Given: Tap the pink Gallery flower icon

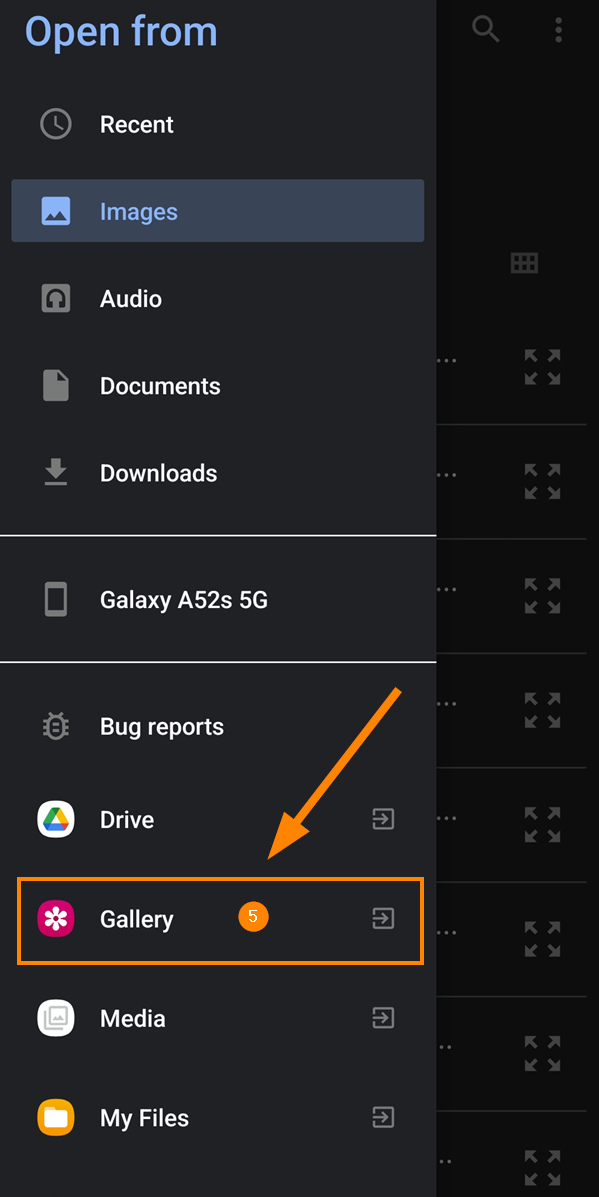Looking at the screenshot, I should click(x=56, y=919).
